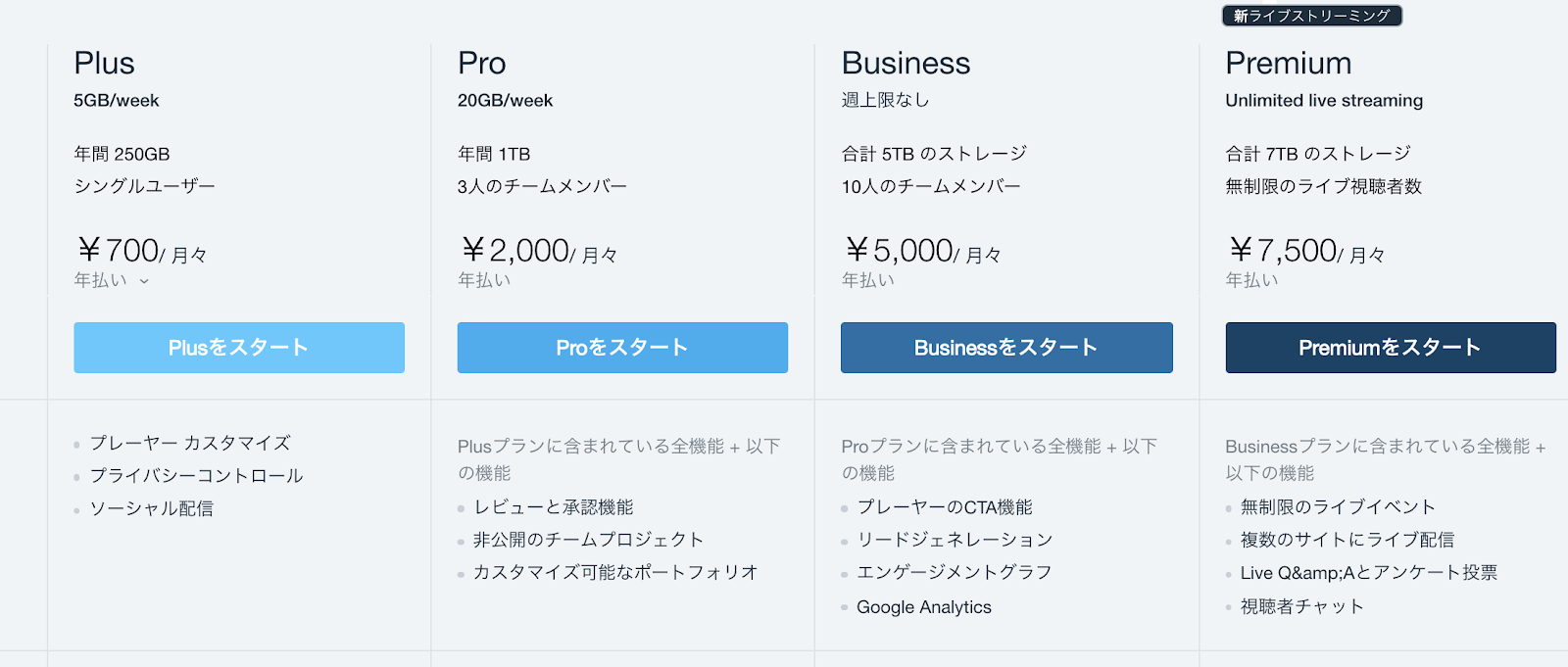Click the Business plan heading
Image resolution: width=1568 pixels, height=667 pixels.
tap(906, 64)
